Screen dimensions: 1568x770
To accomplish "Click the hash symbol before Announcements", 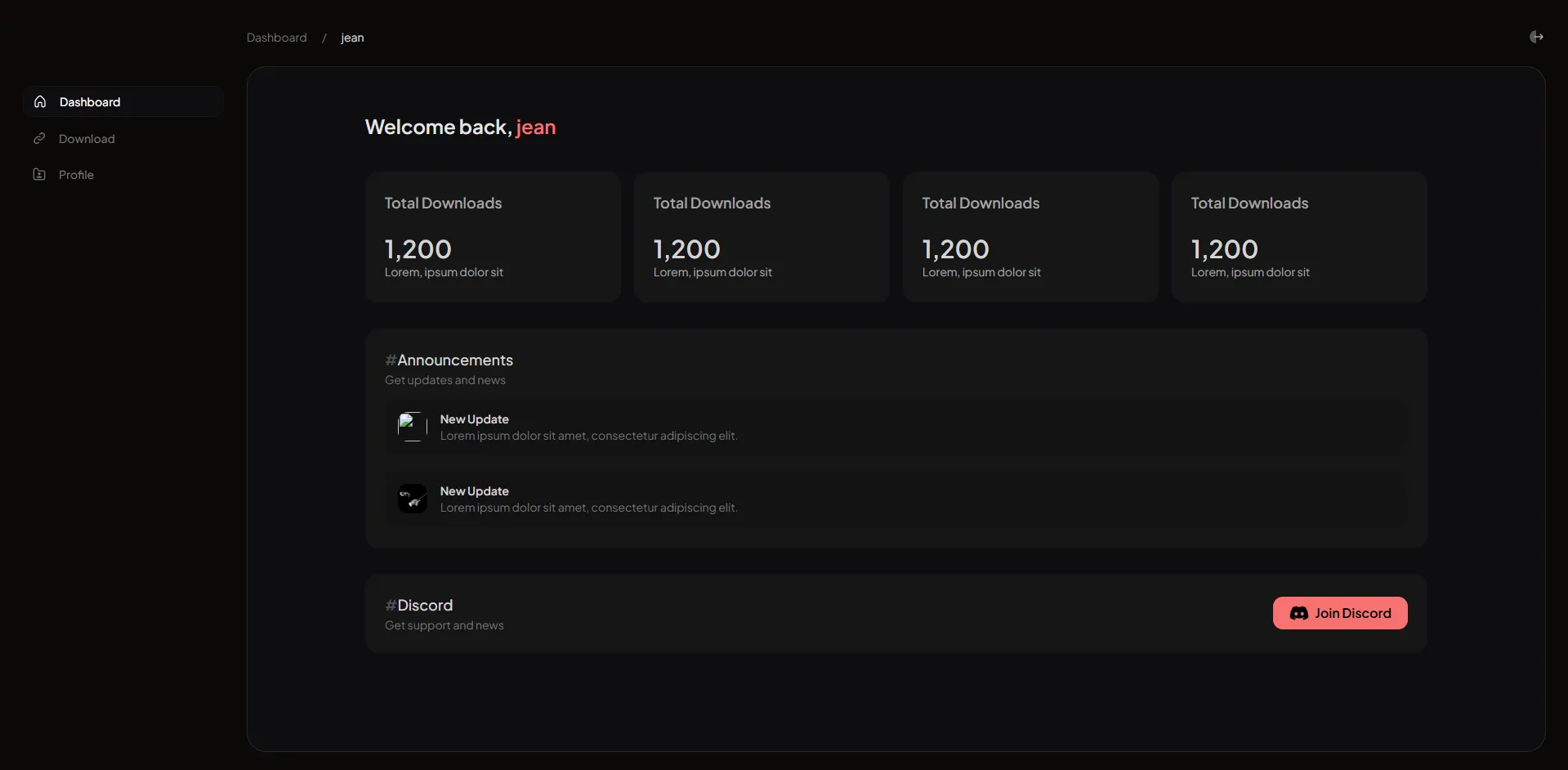I will [x=390, y=360].
